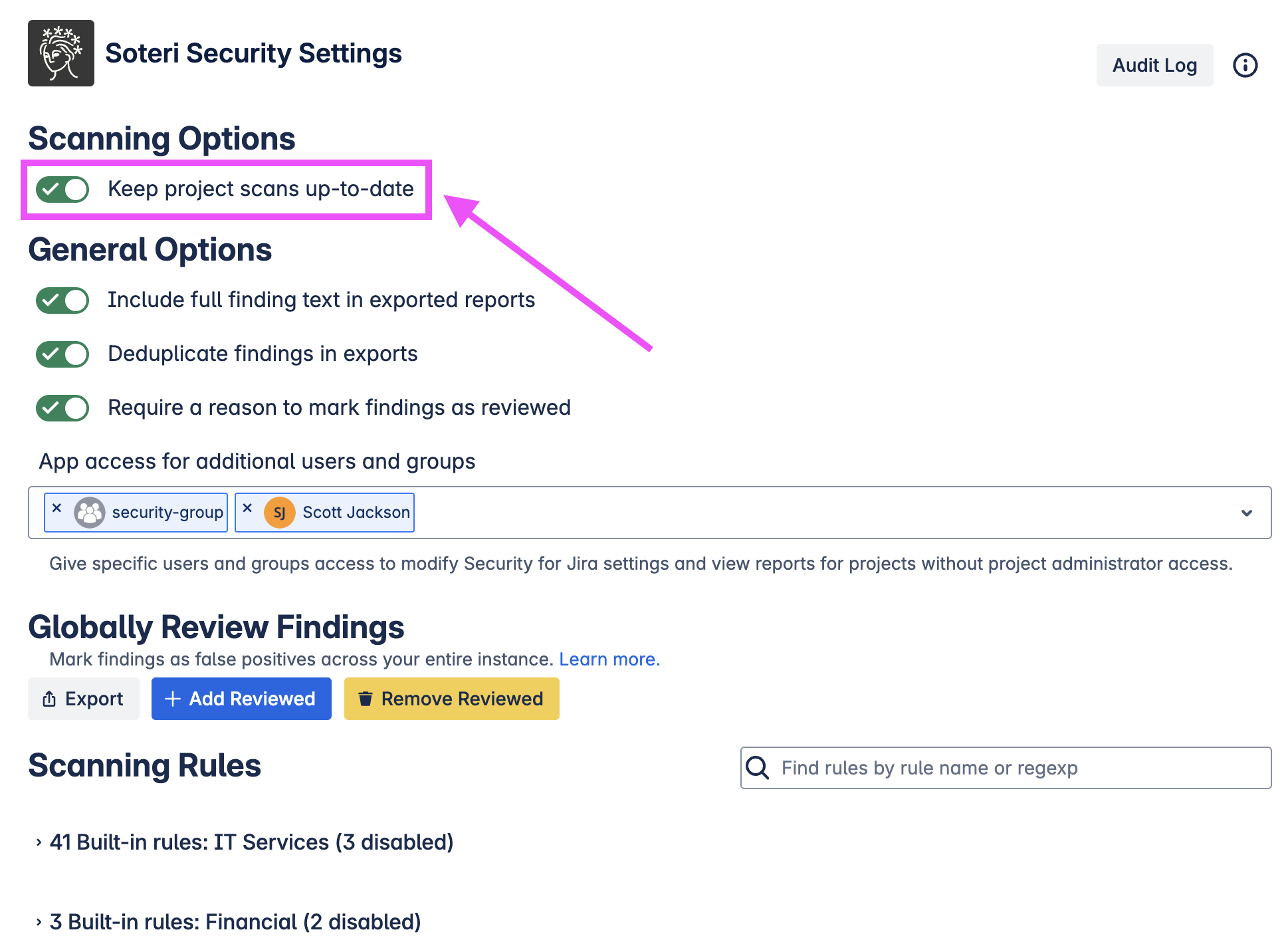1288x952 pixels.
Task: Toggle Keep project scans up-to-date
Action: [x=62, y=189]
